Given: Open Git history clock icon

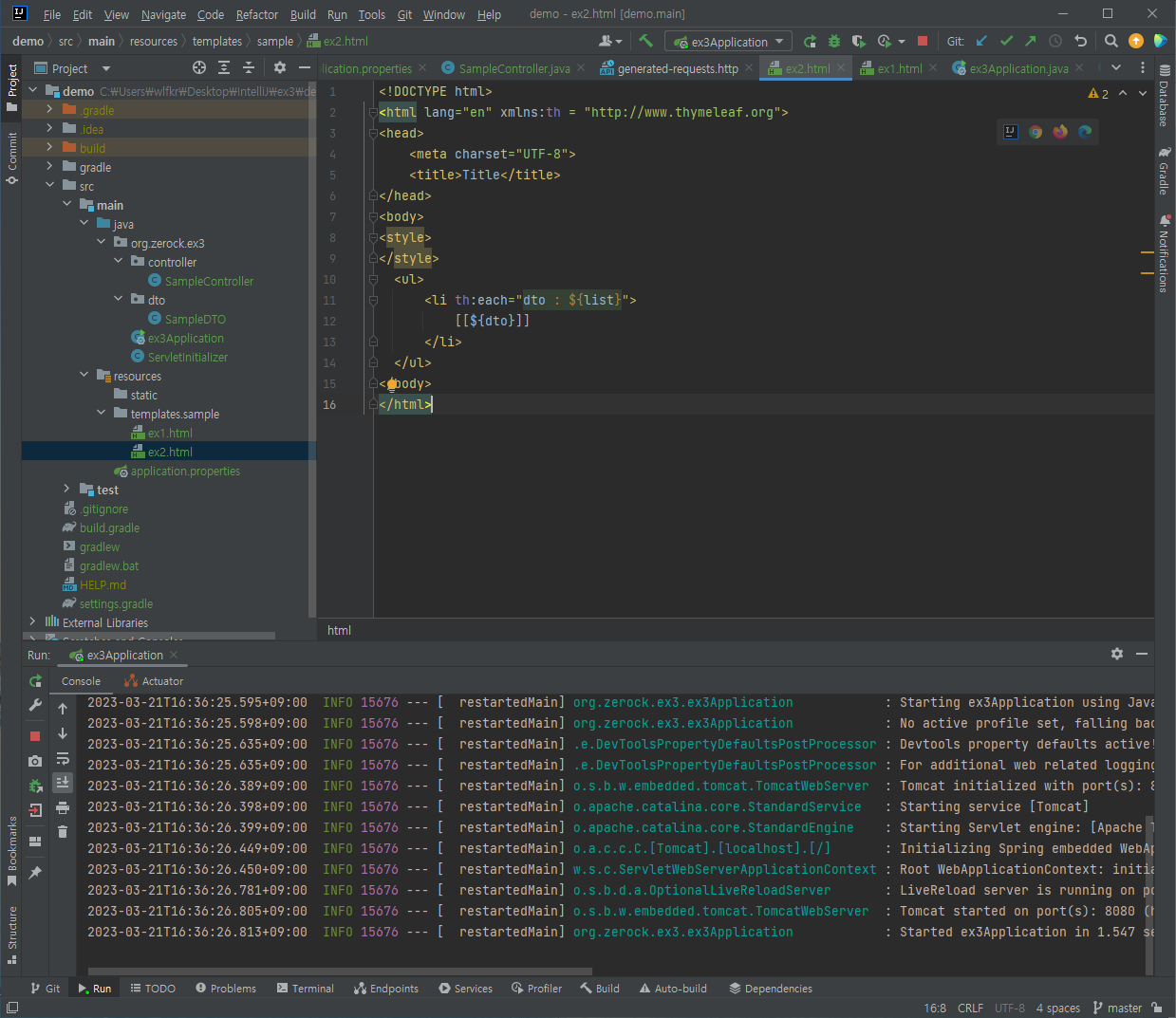Looking at the screenshot, I should click(x=1055, y=41).
